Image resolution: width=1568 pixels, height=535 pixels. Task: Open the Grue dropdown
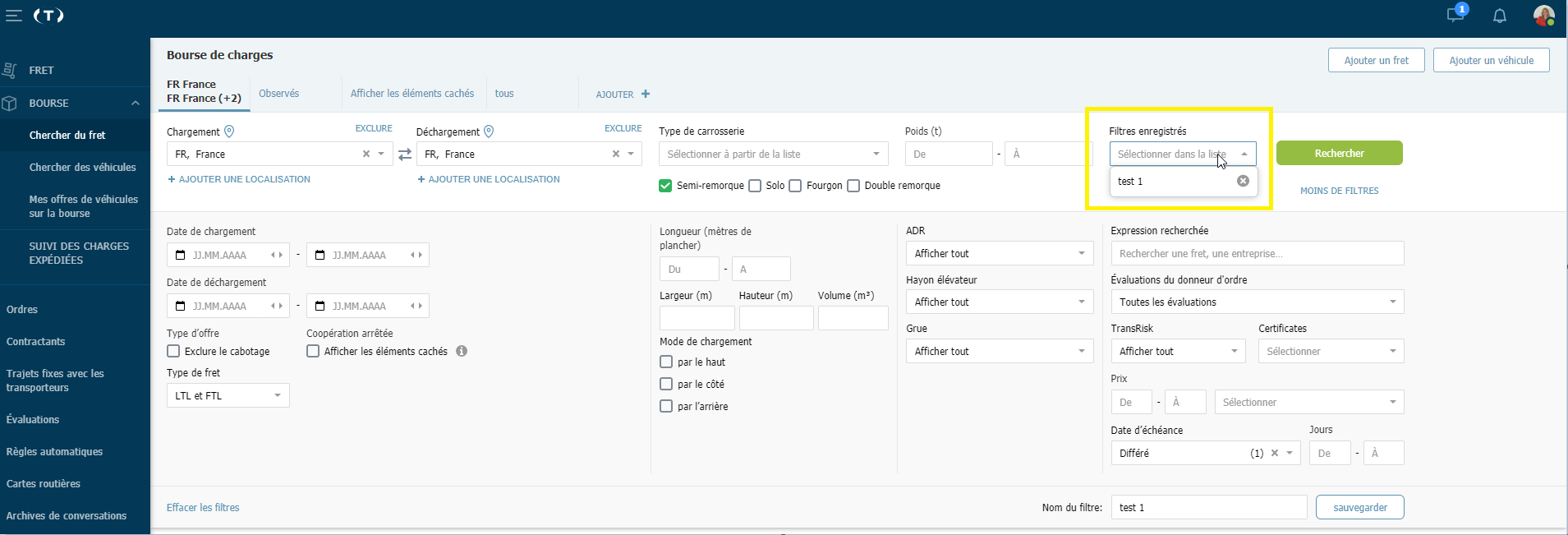pyautogui.click(x=1000, y=351)
